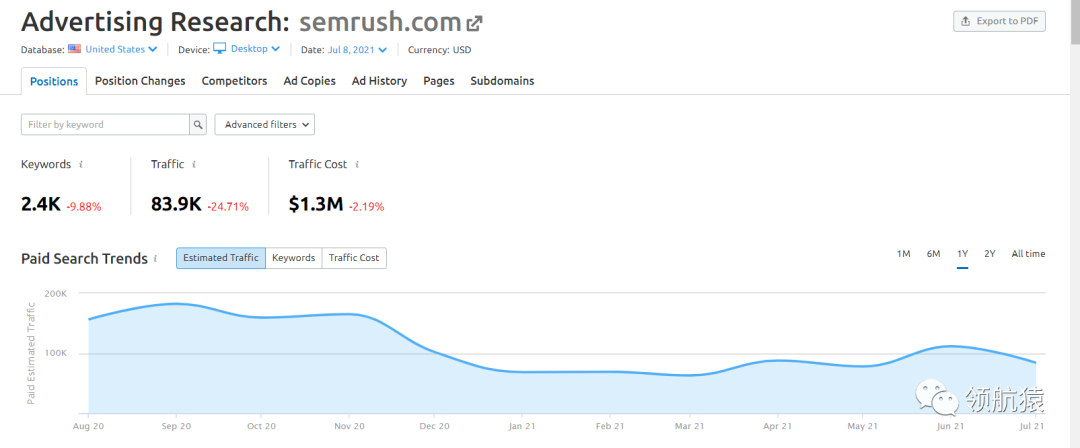Open the United States database dropdown
The image size is (1080, 448).
tap(121, 50)
